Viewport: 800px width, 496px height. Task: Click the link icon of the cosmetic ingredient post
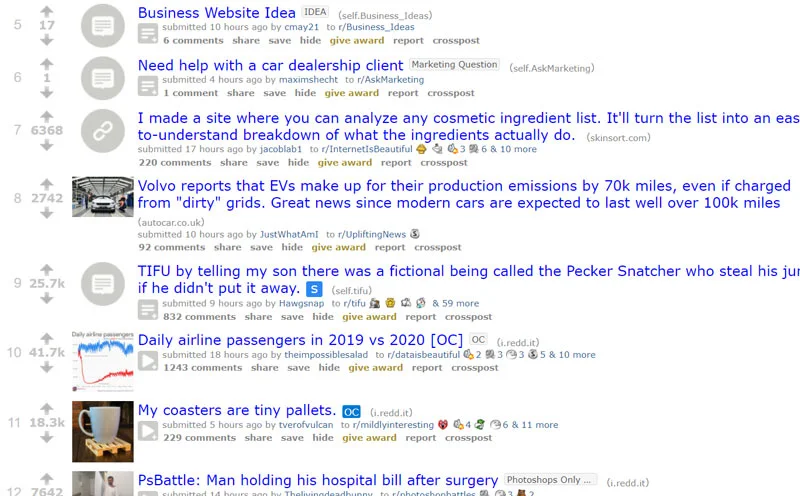tap(103, 131)
